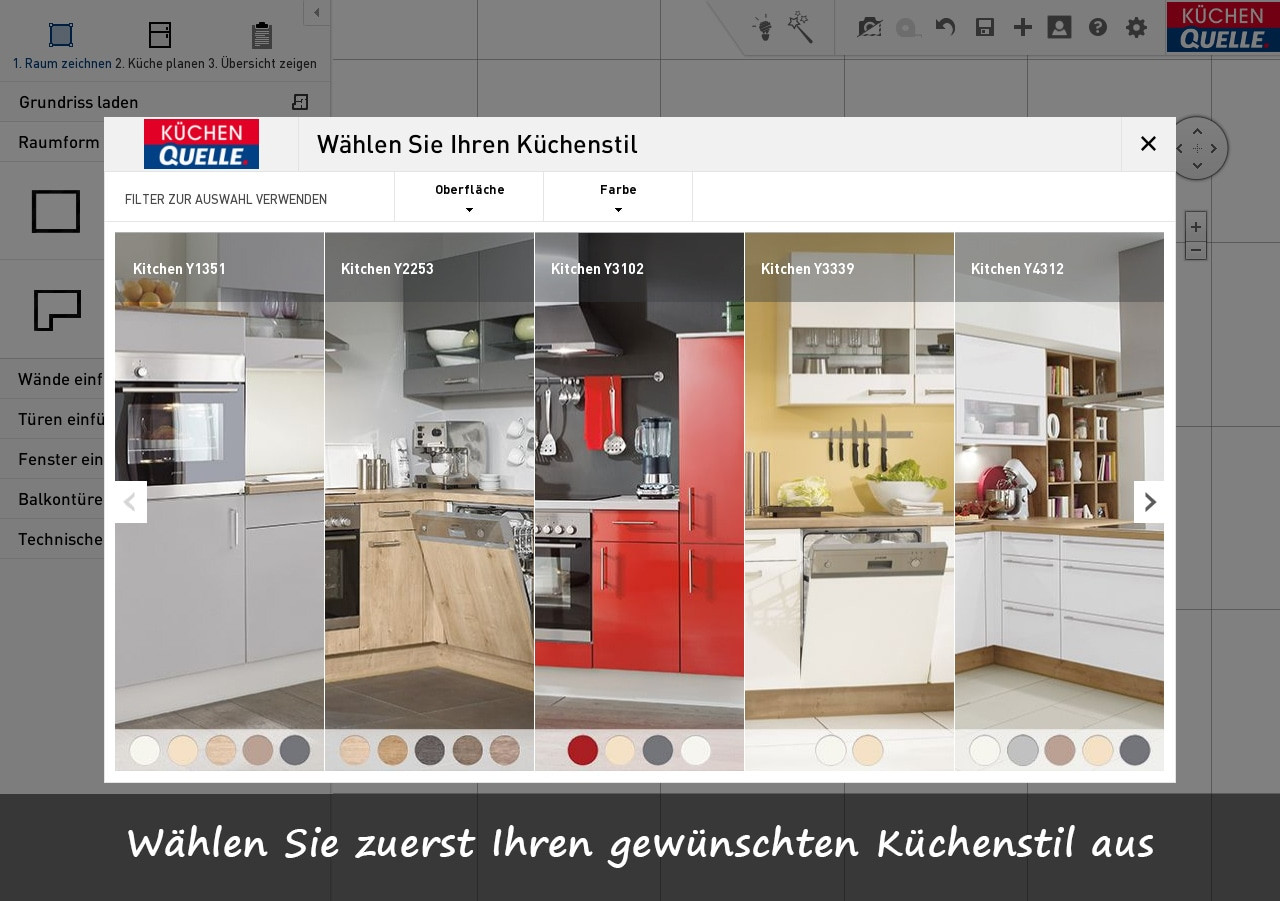Click 'Wählen Sie Ihren Küchenstil' dialog title
The image size is (1280, 901).
point(477,144)
